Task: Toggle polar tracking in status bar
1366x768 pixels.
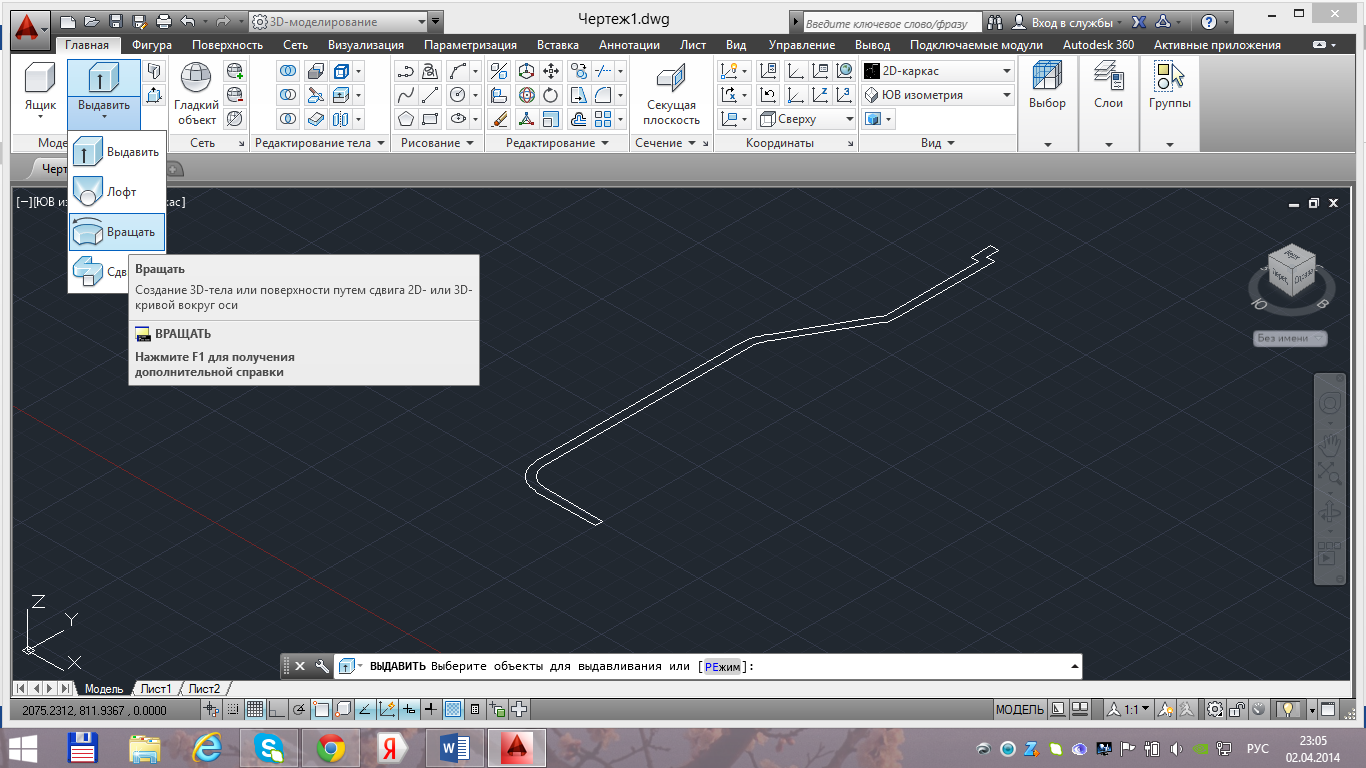Action: click(x=298, y=710)
